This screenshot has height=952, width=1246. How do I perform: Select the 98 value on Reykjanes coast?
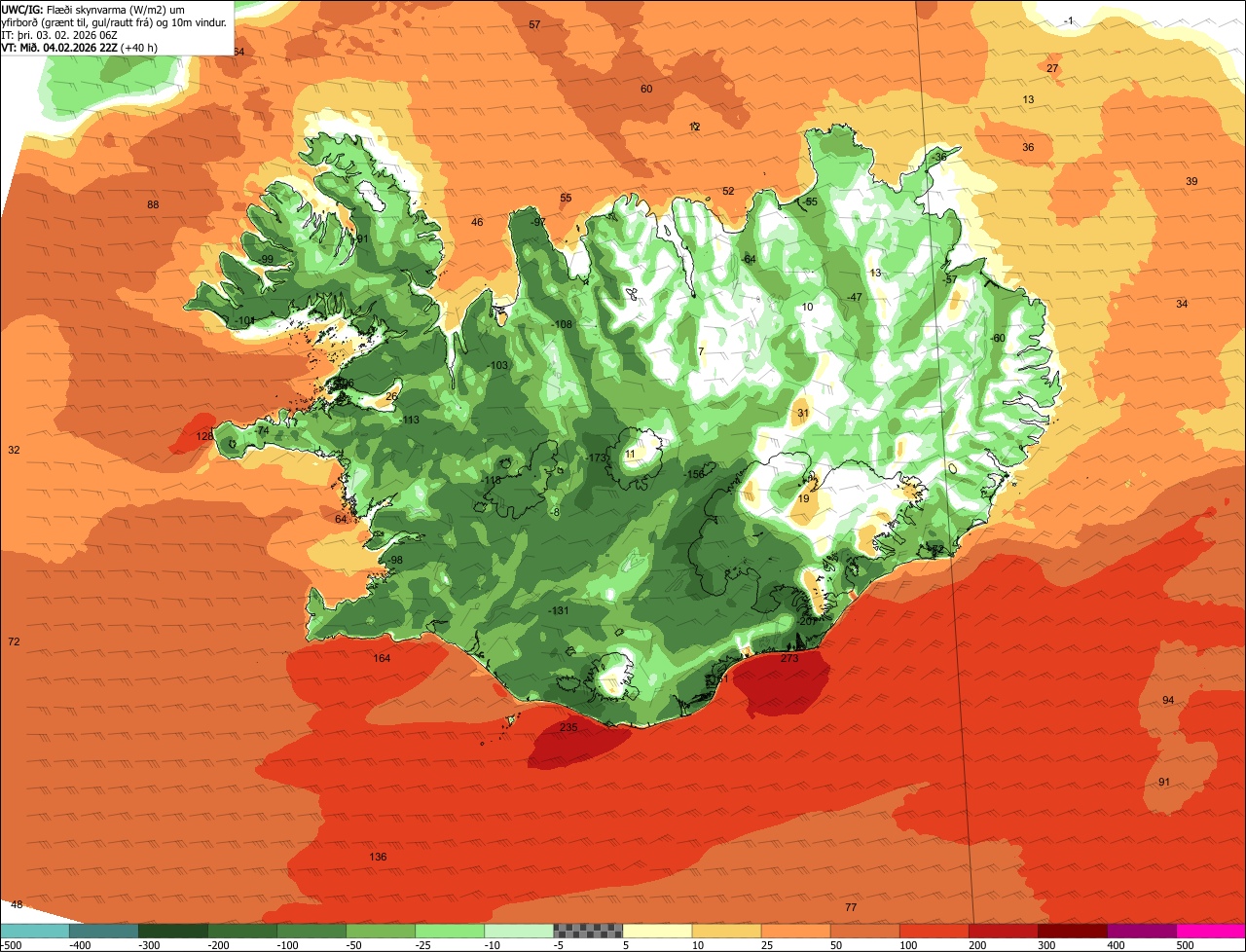pyautogui.click(x=396, y=560)
